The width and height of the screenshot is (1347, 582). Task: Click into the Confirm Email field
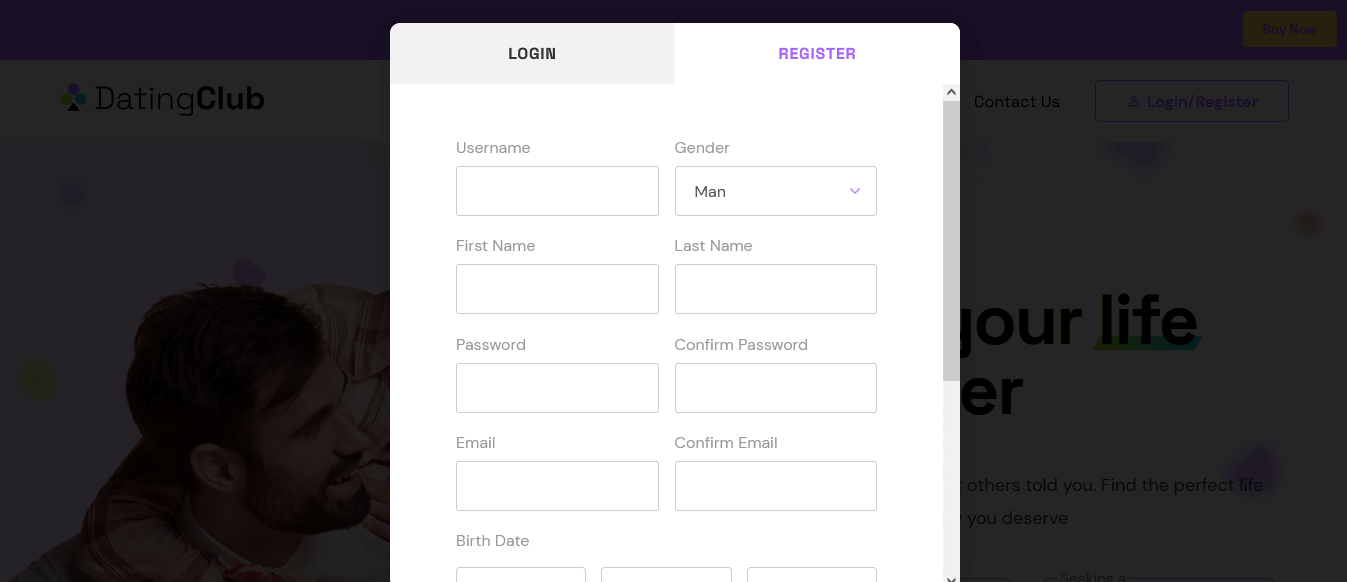776,486
